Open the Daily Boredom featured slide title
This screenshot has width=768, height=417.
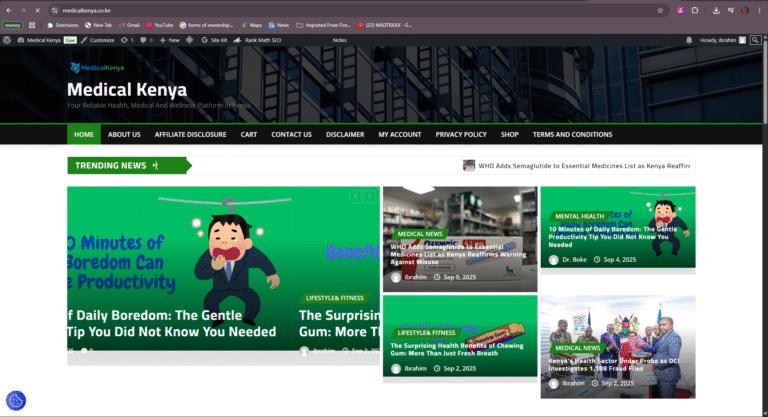(171, 323)
